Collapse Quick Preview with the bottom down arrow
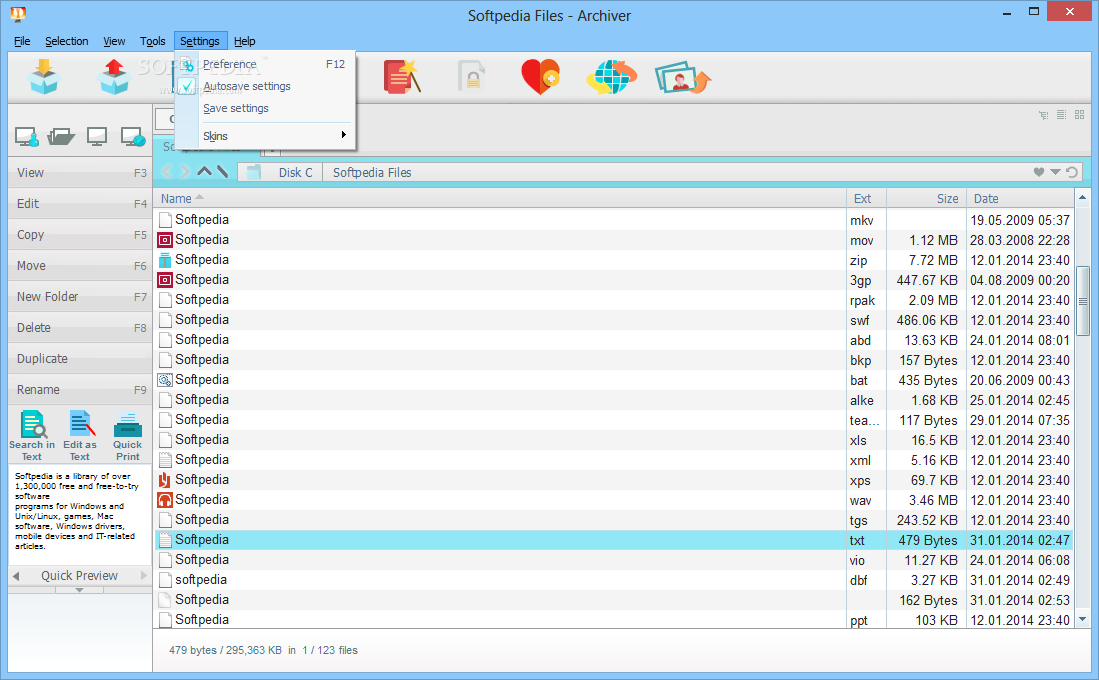 click(79, 590)
